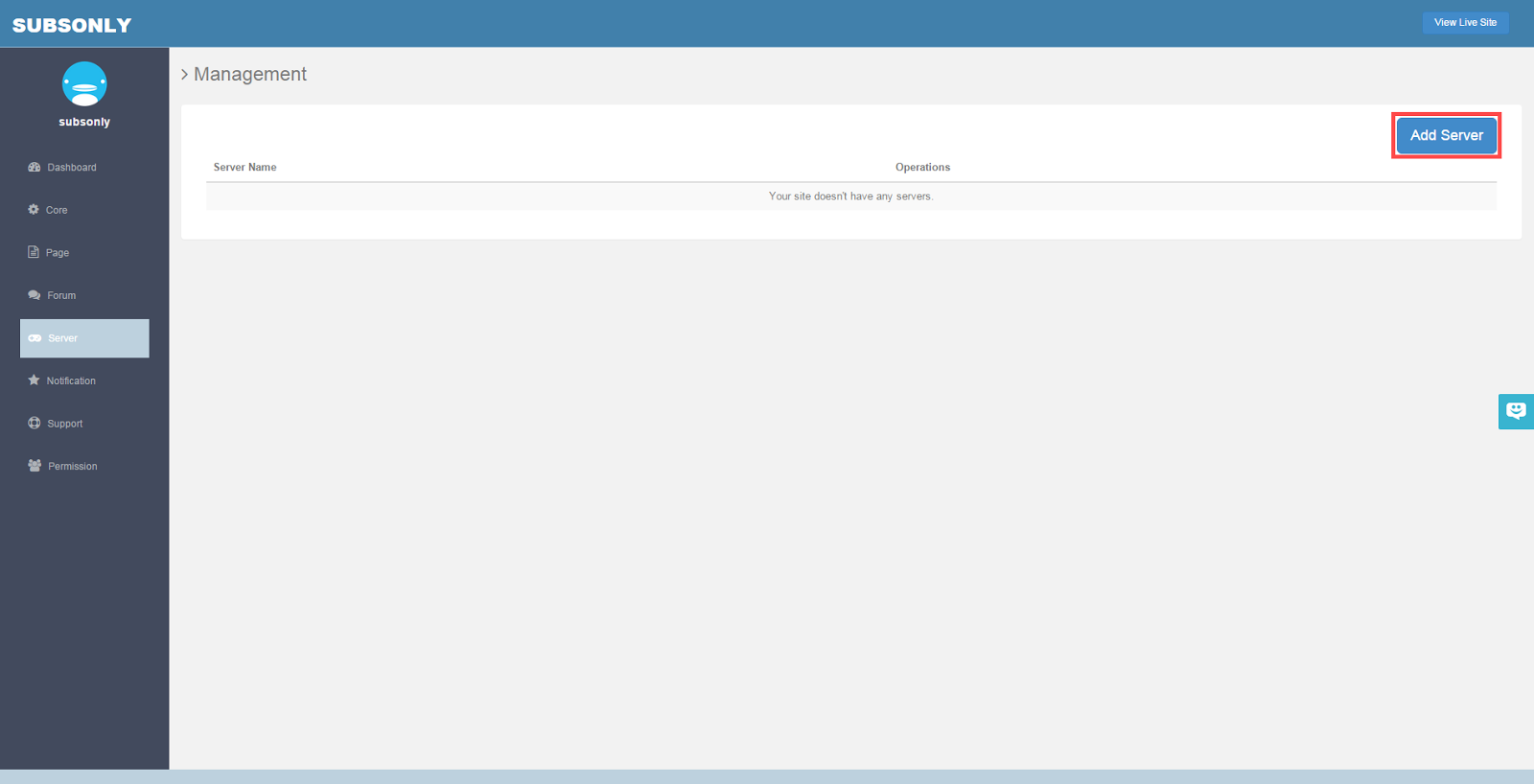The image size is (1534, 784).
Task: Click the Notification star icon
Action: (34, 380)
